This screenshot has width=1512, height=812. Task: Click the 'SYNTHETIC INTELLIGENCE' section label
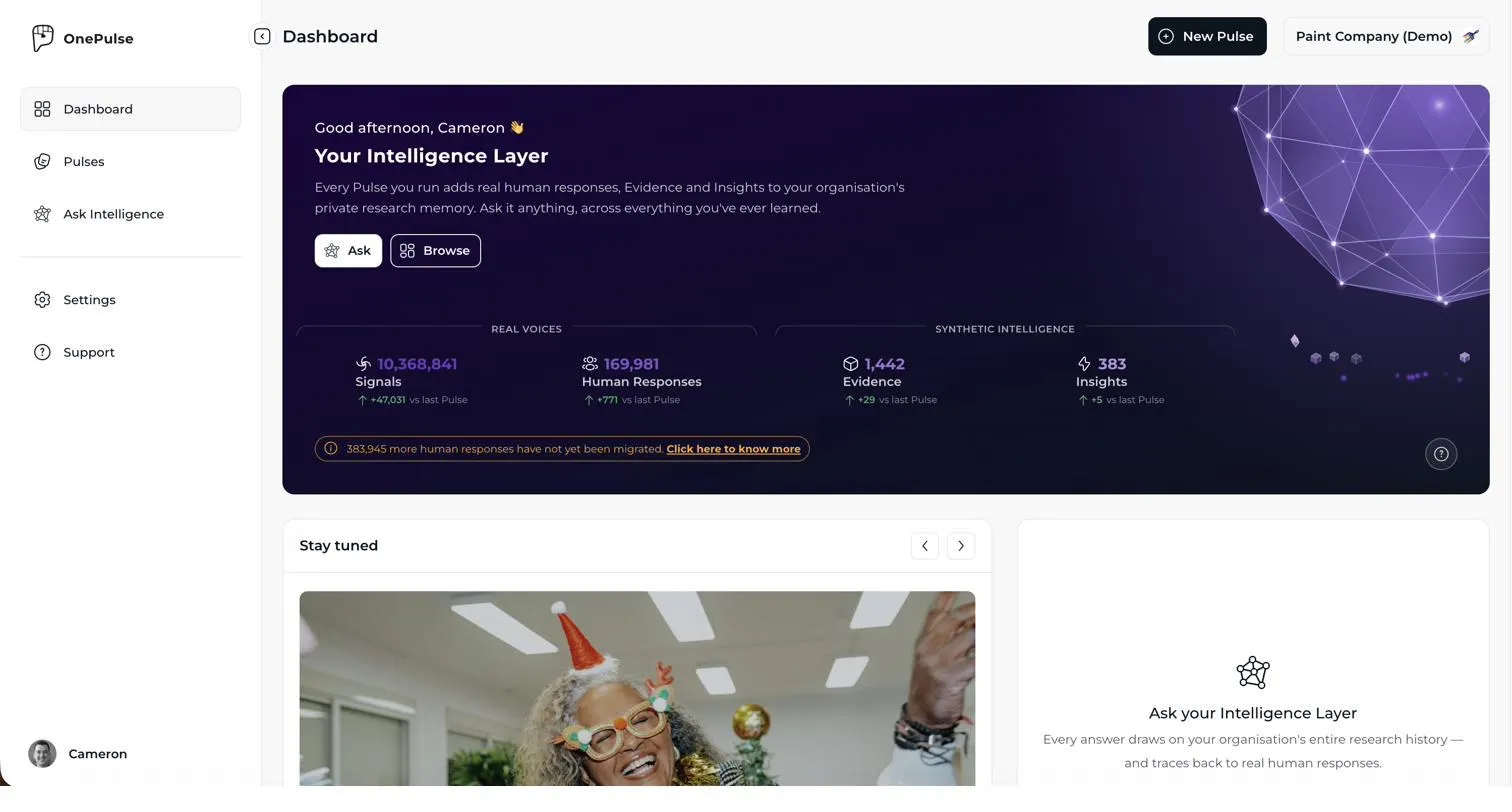pyautogui.click(x=1005, y=329)
